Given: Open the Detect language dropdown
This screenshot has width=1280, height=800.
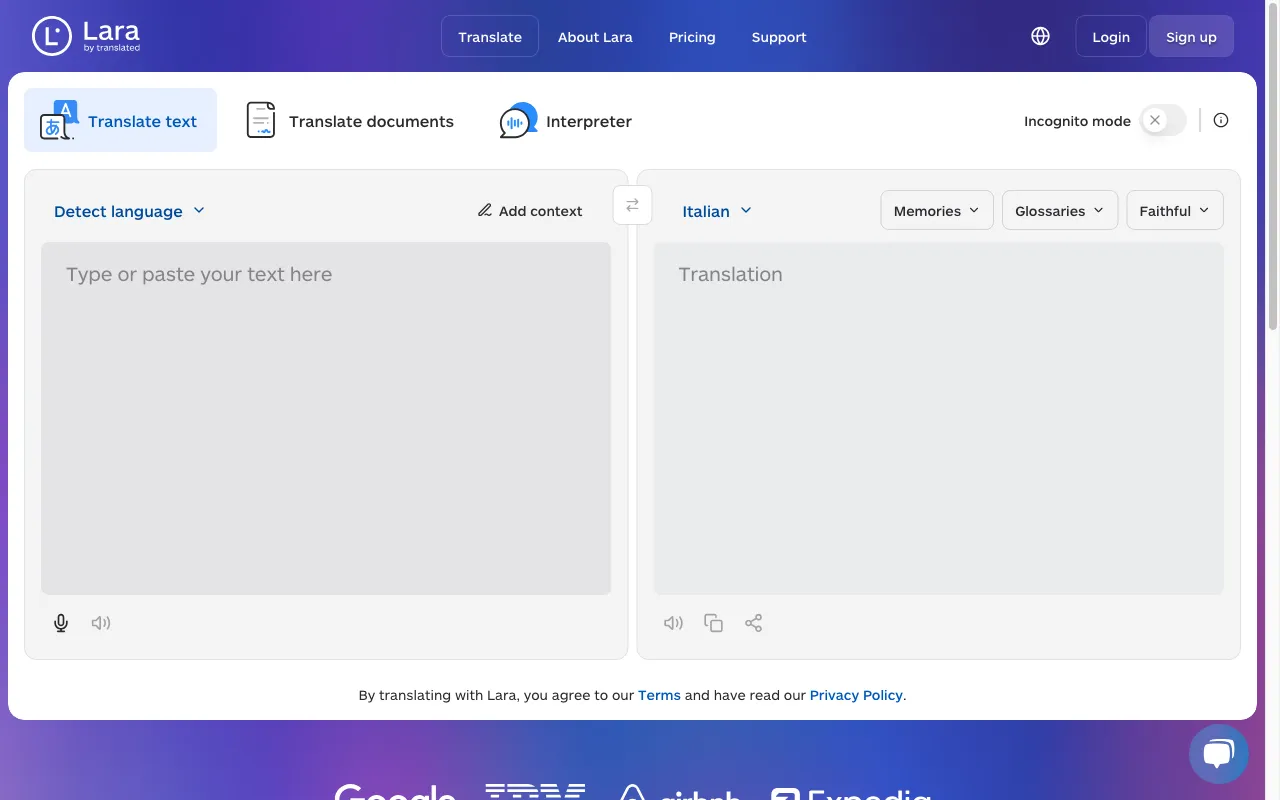Looking at the screenshot, I should click(x=129, y=211).
